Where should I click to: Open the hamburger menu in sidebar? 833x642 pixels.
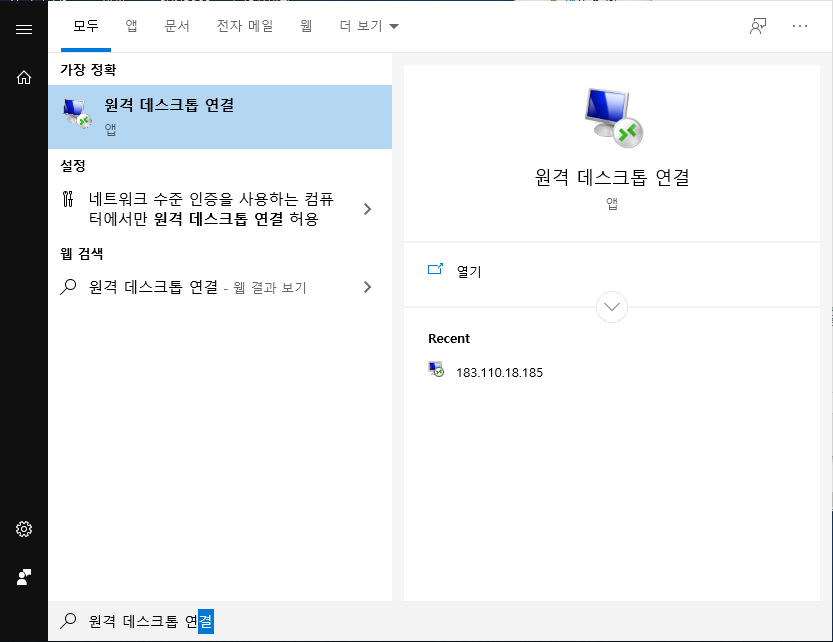pyautogui.click(x=24, y=29)
